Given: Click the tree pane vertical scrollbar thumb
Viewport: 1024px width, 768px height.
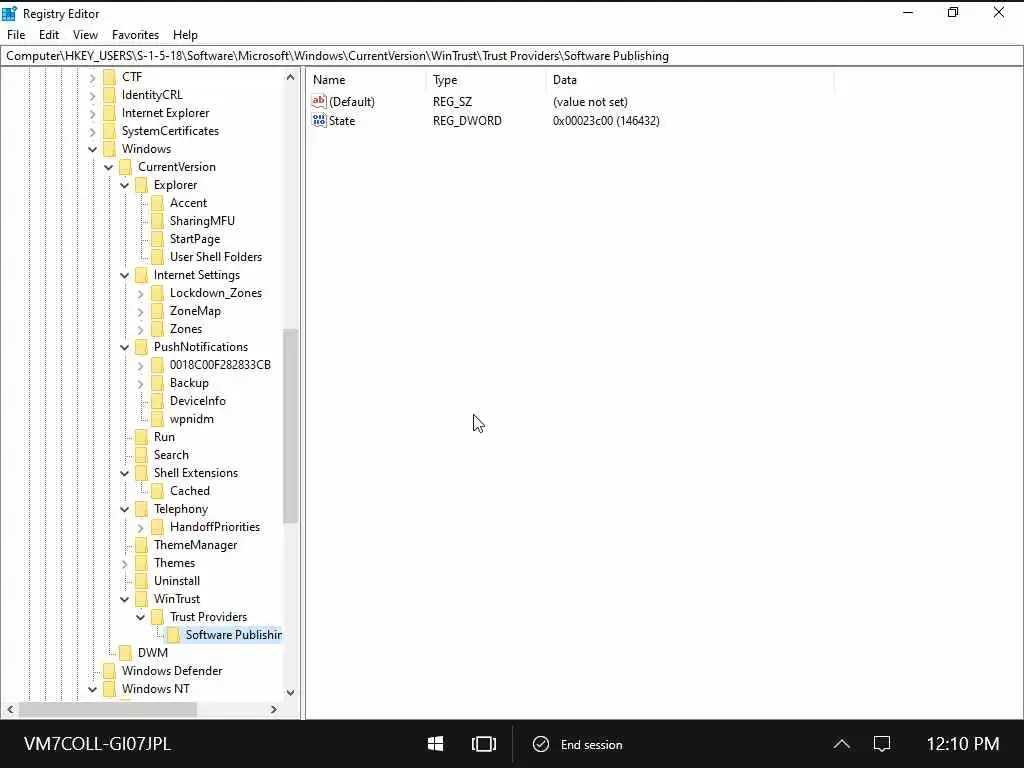Looking at the screenshot, I should click(x=291, y=426).
